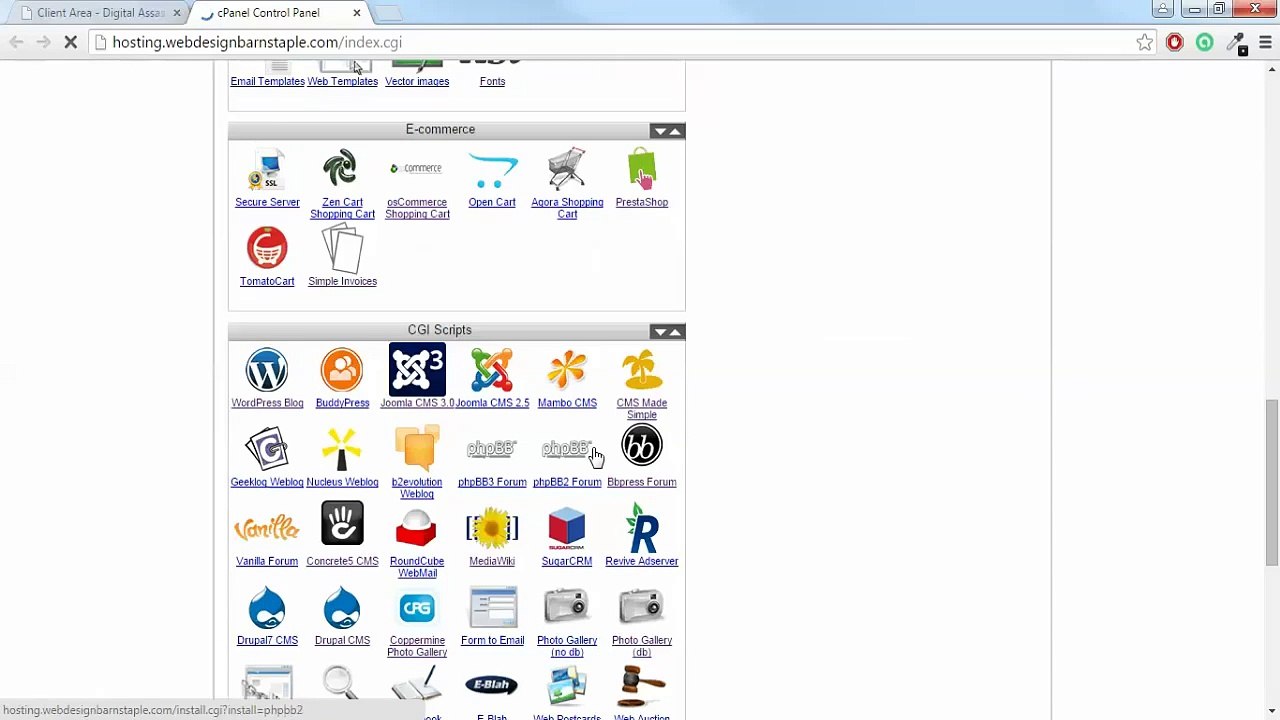
Task: Bookmark this page with the star
Action: coord(1144,42)
